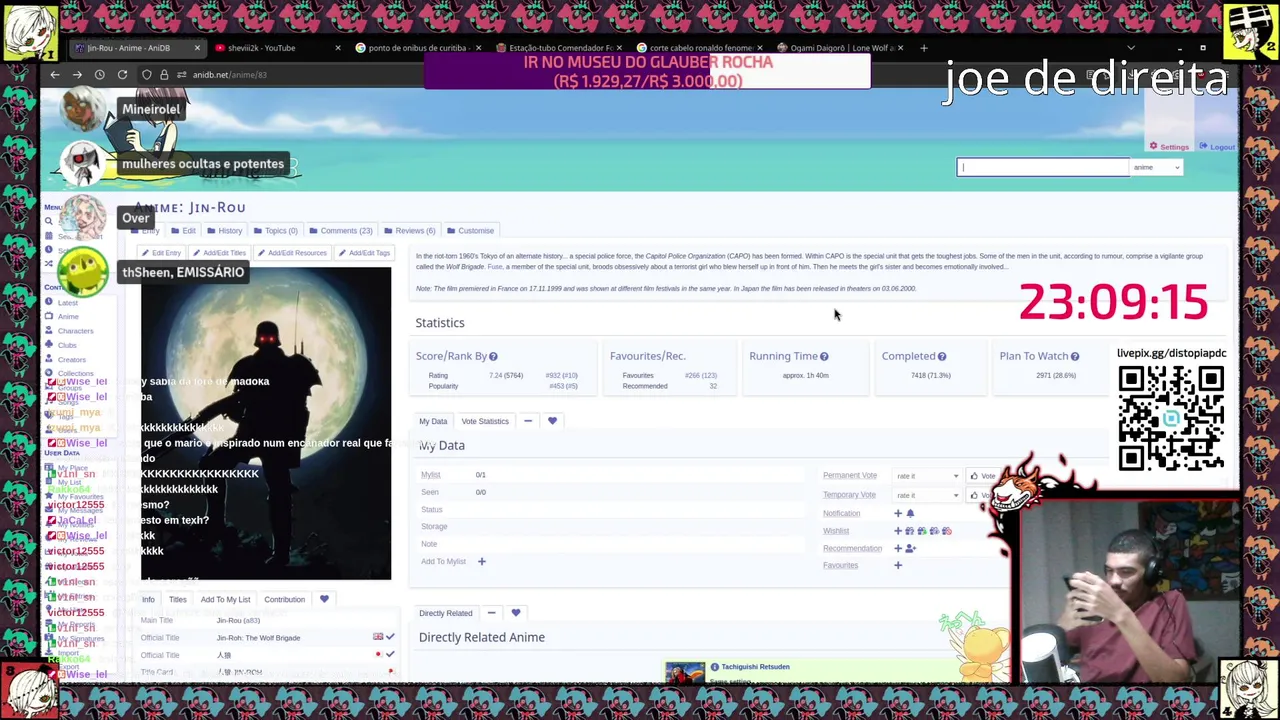Select the My Data tab
This screenshot has width=1280, height=720.
[x=433, y=421]
